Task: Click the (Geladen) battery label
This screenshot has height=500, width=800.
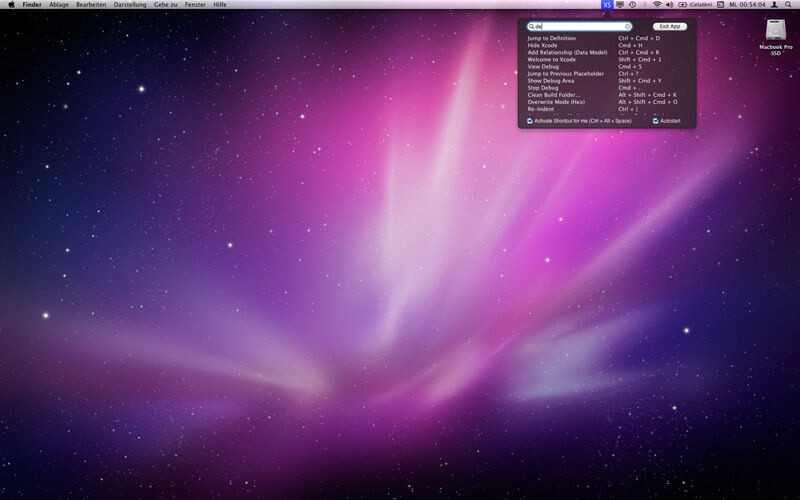Action: [x=701, y=5]
